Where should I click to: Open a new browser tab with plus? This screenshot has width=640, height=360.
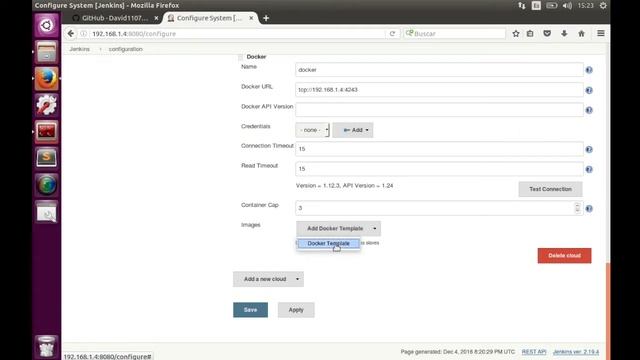point(266,18)
